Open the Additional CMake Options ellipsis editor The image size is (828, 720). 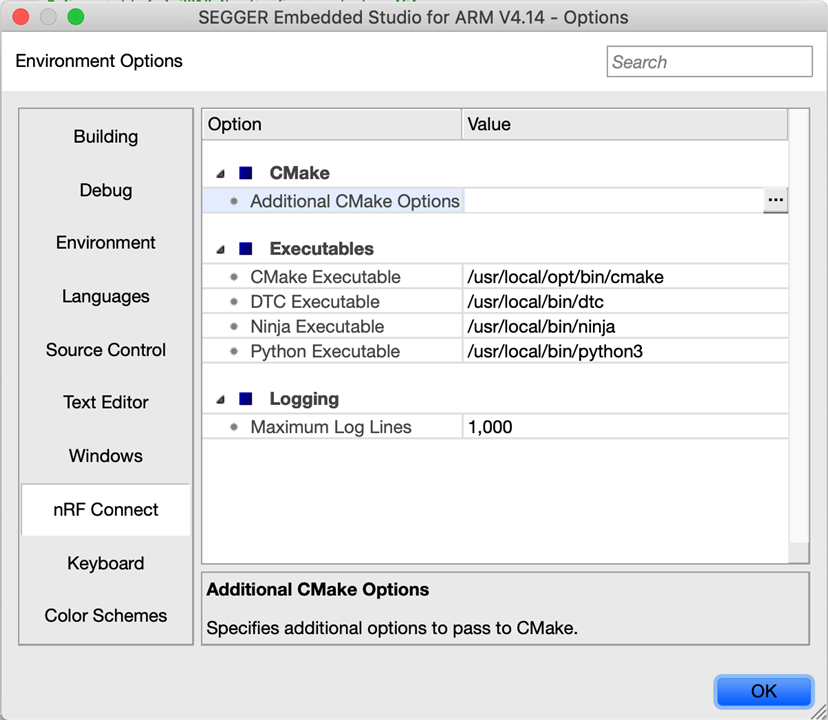coord(775,200)
